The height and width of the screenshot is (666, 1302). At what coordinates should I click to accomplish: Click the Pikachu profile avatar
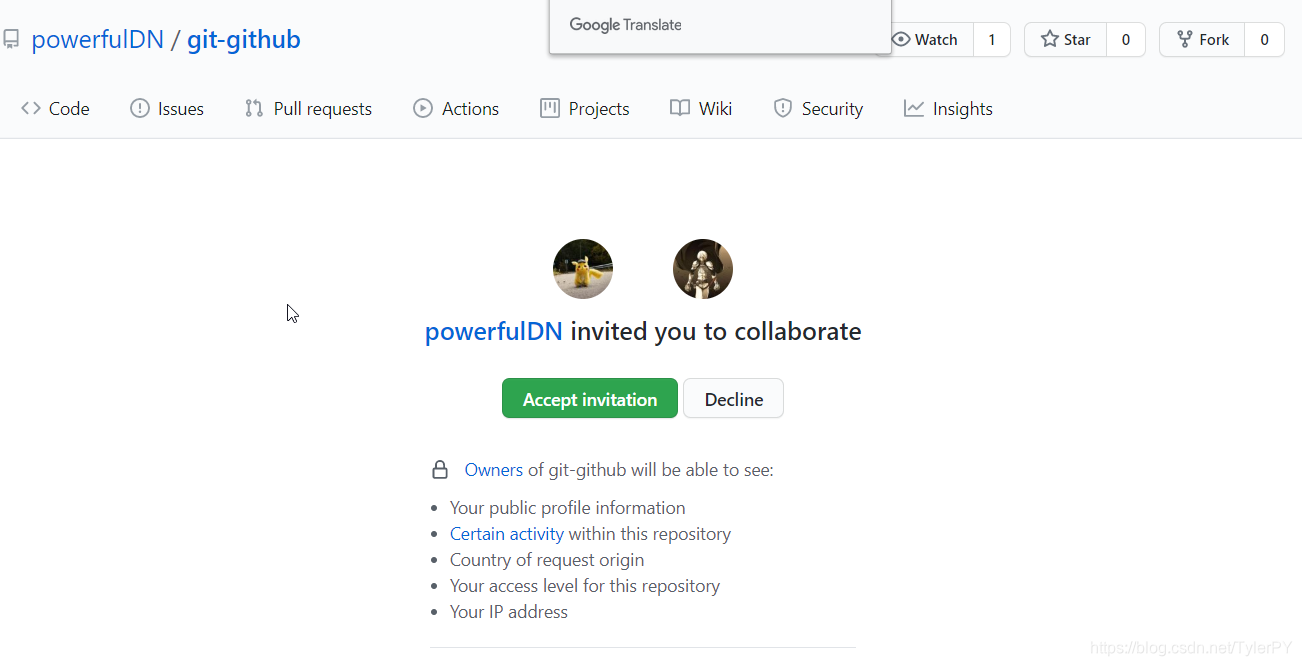[583, 269]
